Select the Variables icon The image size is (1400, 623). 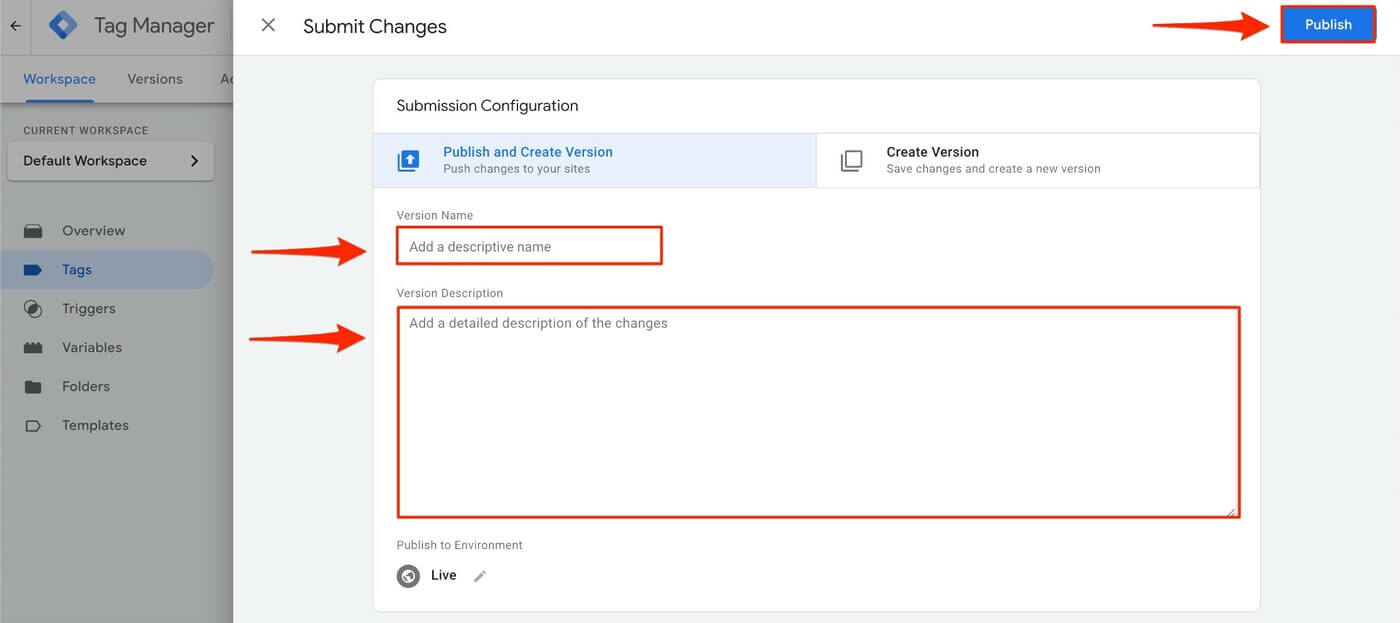36,347
